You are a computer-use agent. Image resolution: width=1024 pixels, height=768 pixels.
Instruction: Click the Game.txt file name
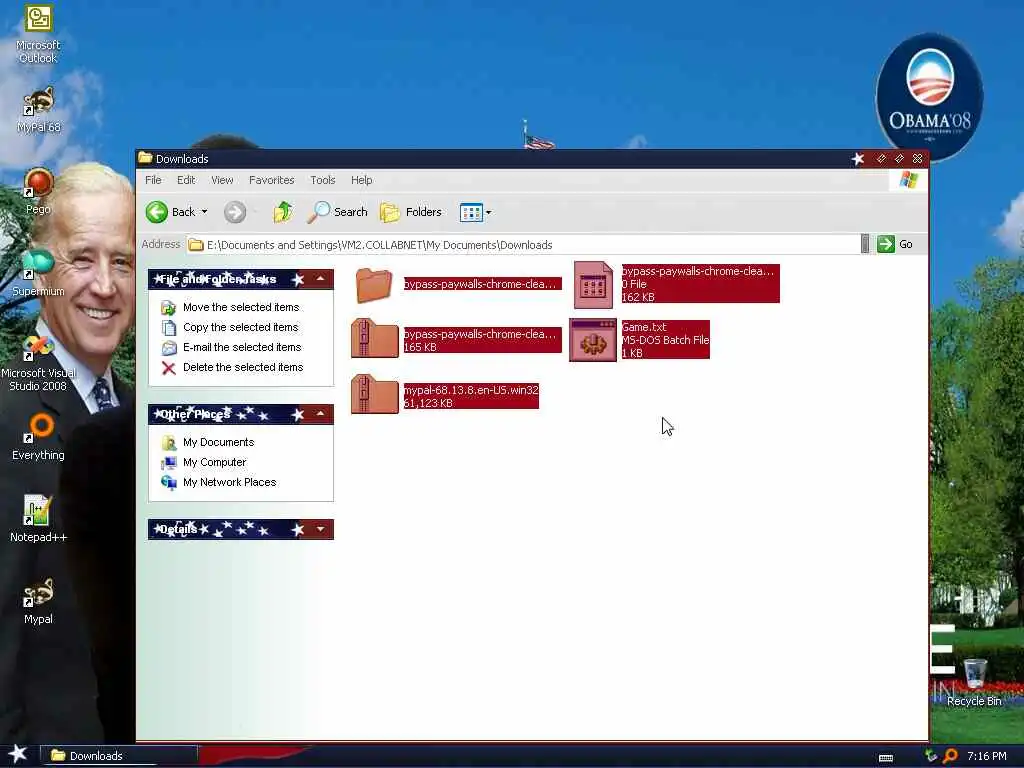pyautogui.click(x=644, y=327)
